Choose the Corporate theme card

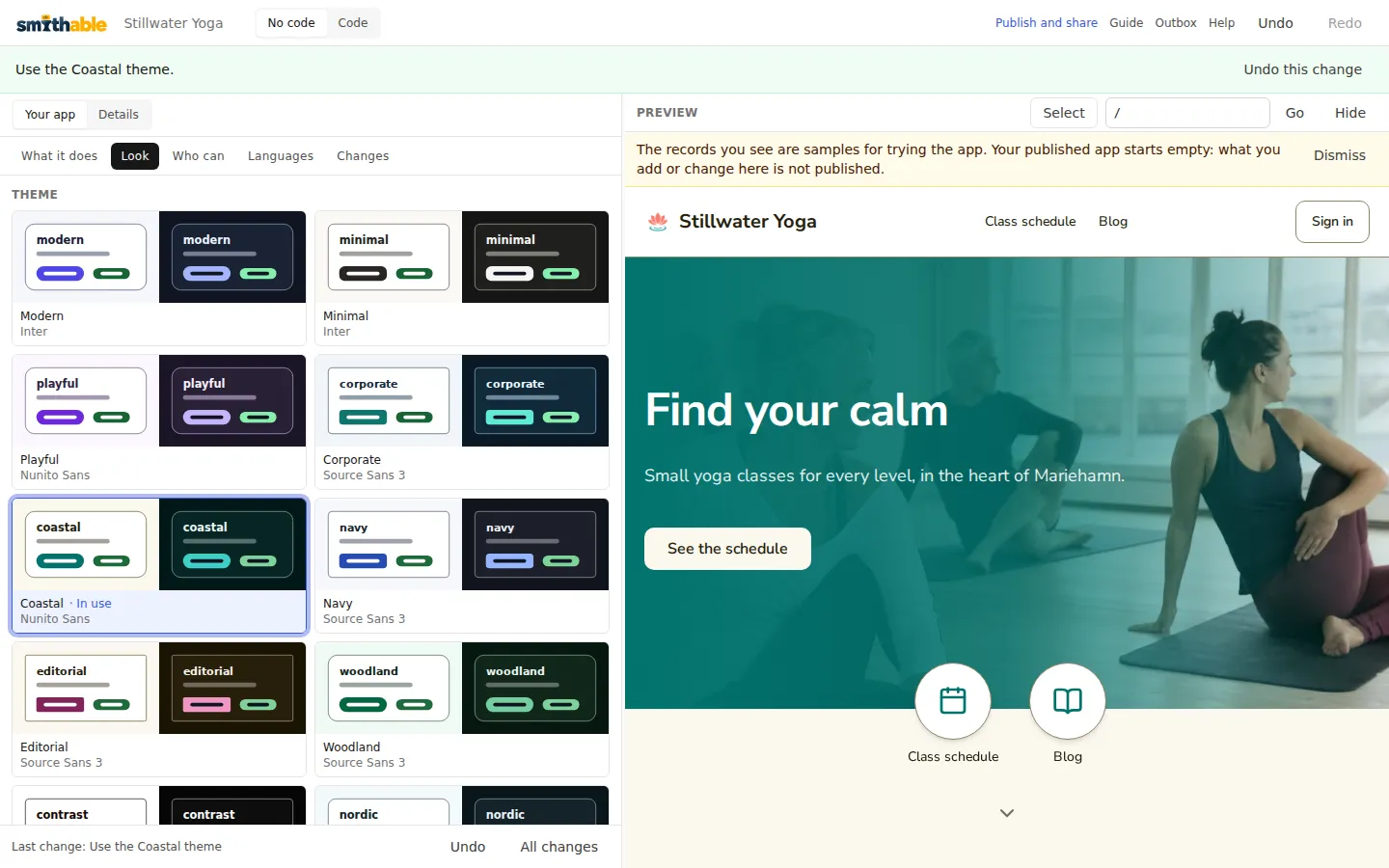point(462,421)
